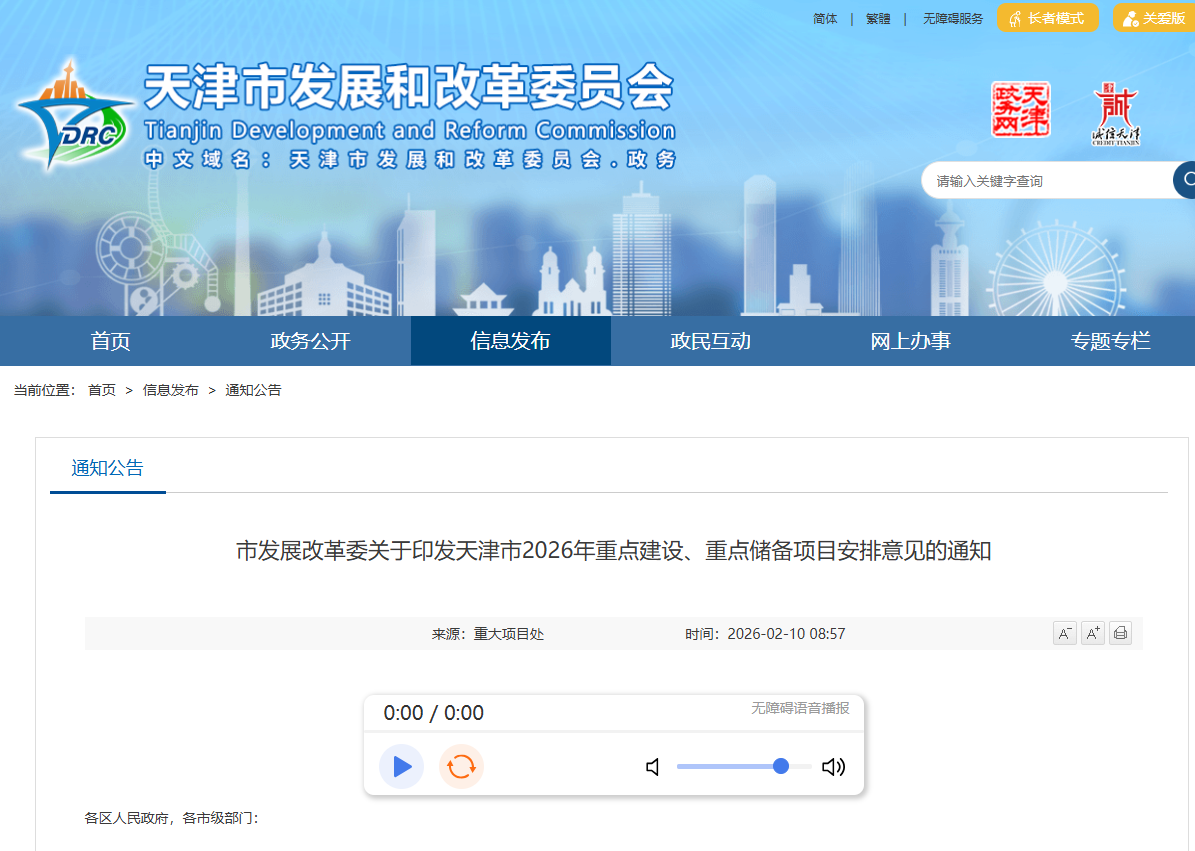1195x851 pixels.
Task: Switch language to 繁體 traditional Chinese
Action: point(878,18)
